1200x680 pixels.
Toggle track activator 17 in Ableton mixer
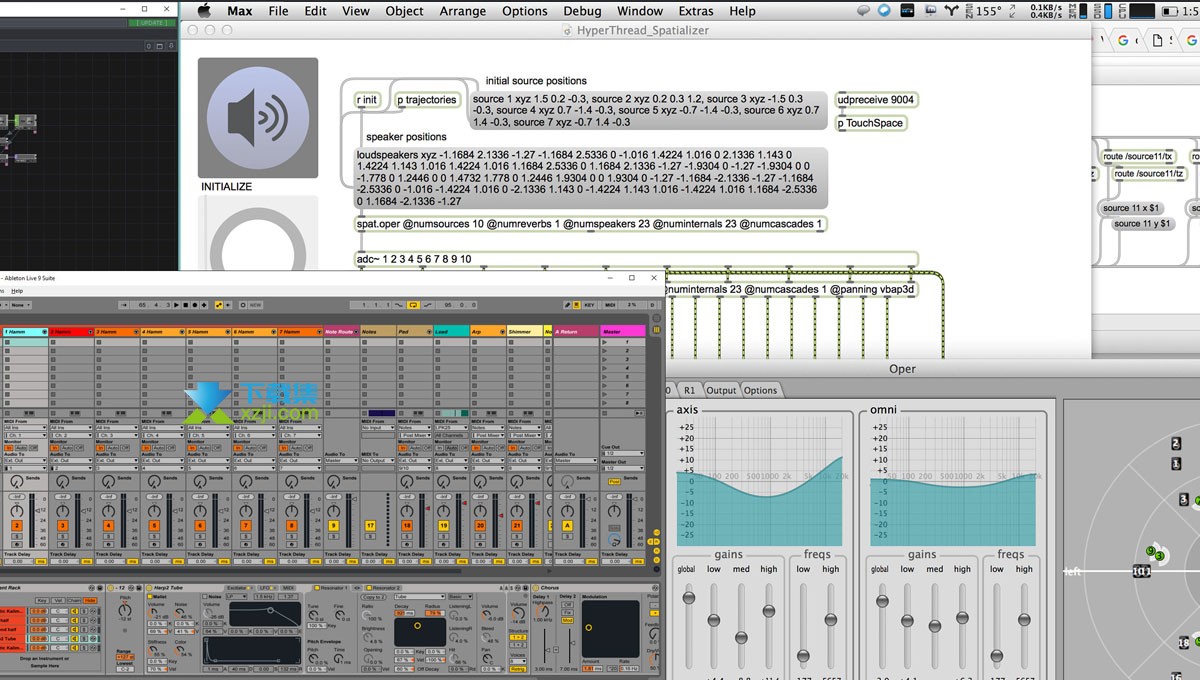[x=370, y=525]
